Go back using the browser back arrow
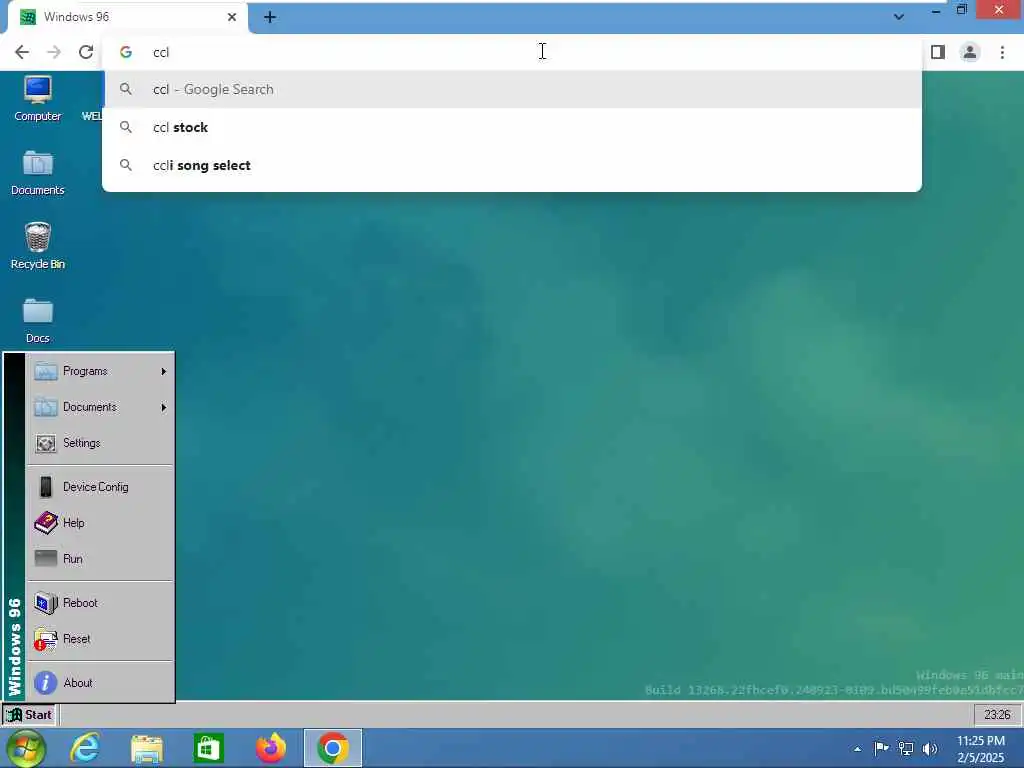The image size is (1024, 768). [x=22, y=52]
